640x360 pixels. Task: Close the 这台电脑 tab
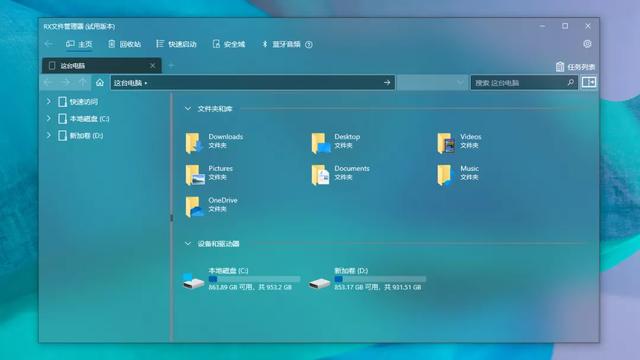(153, 65)
